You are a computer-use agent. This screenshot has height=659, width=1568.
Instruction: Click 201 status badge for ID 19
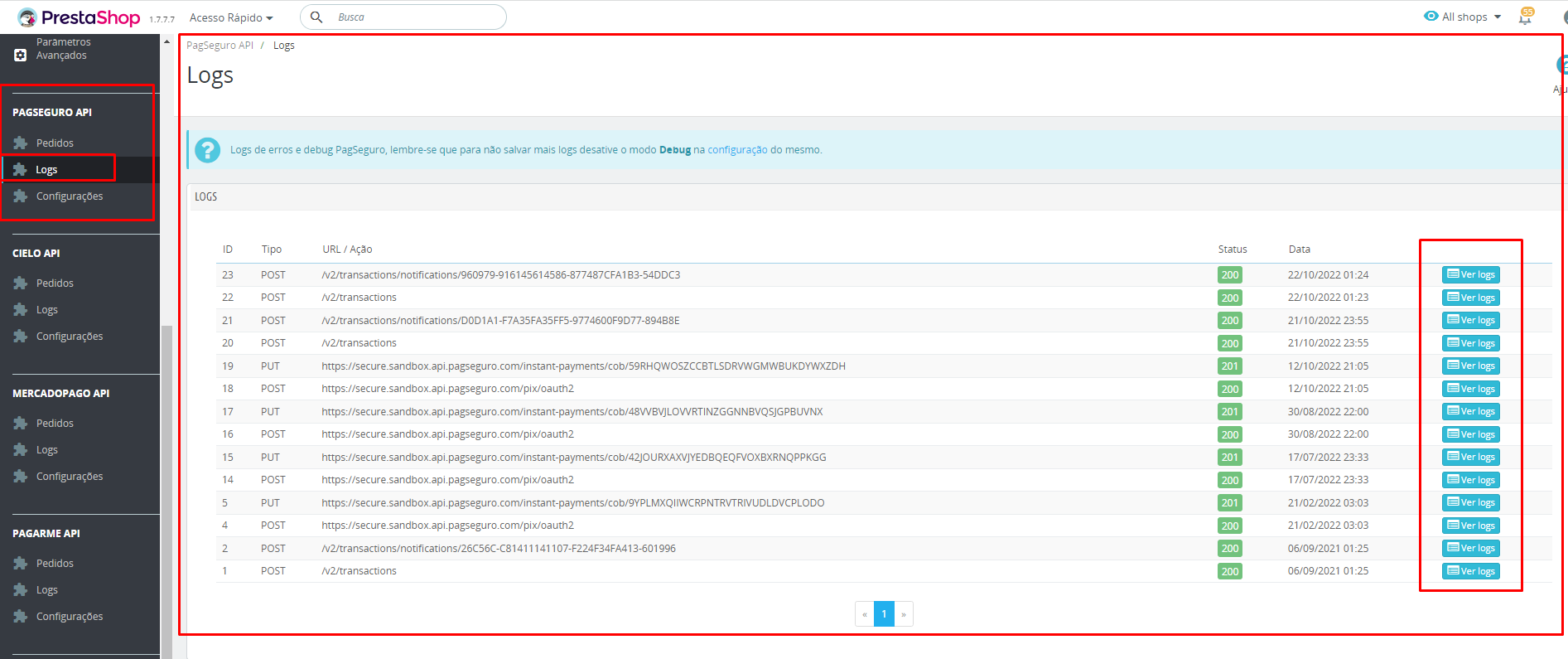point(1230,366)
